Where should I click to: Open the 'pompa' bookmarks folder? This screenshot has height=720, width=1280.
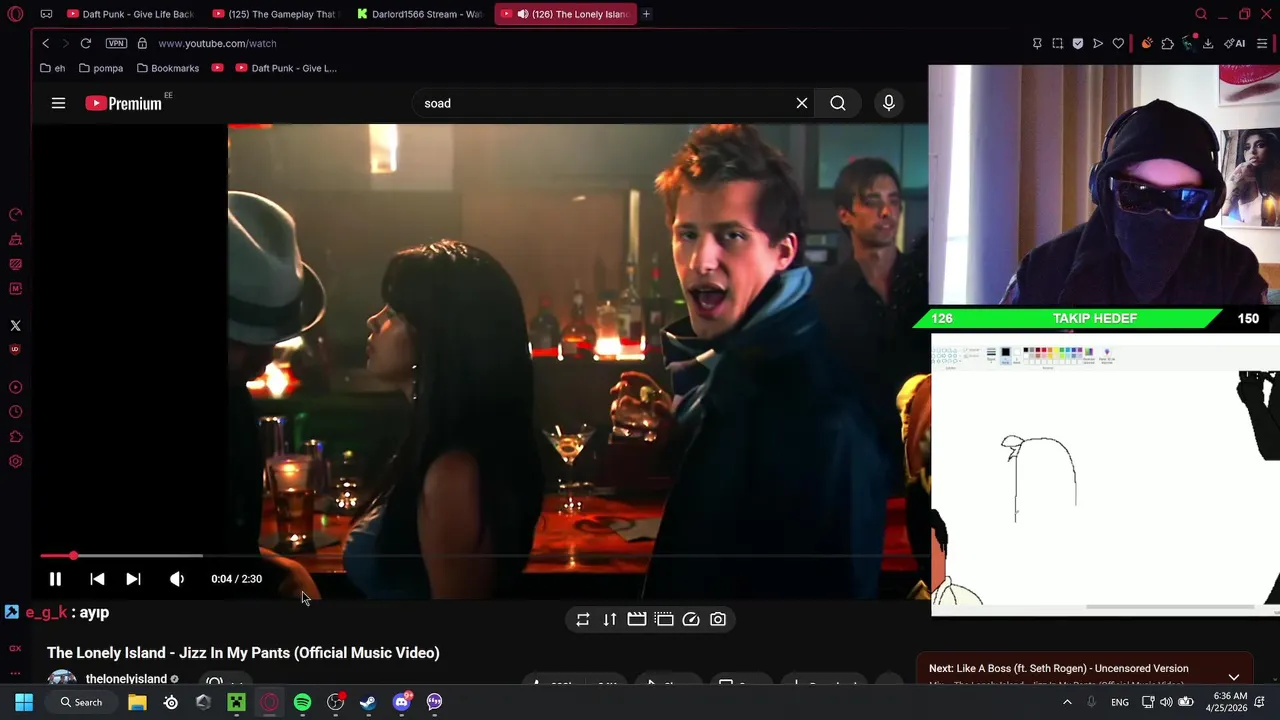click(x=101, y=68)
